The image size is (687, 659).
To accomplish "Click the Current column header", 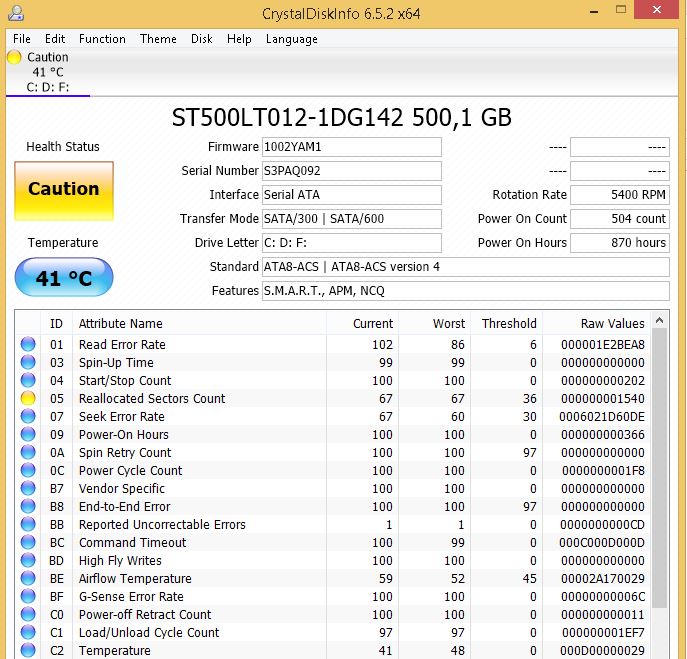I will (362, 323).
